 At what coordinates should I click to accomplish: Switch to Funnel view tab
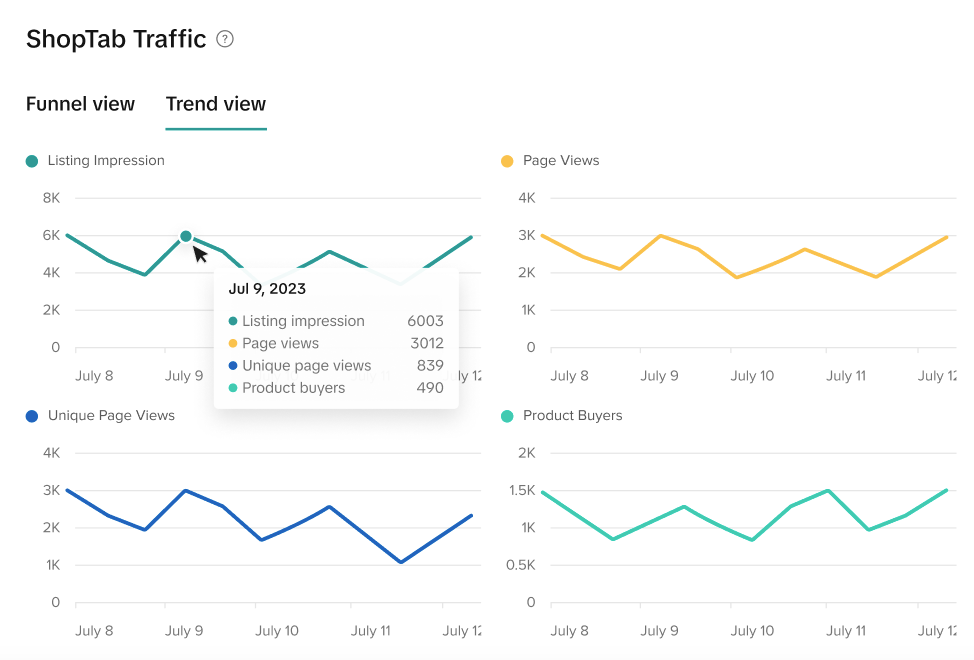80,104
